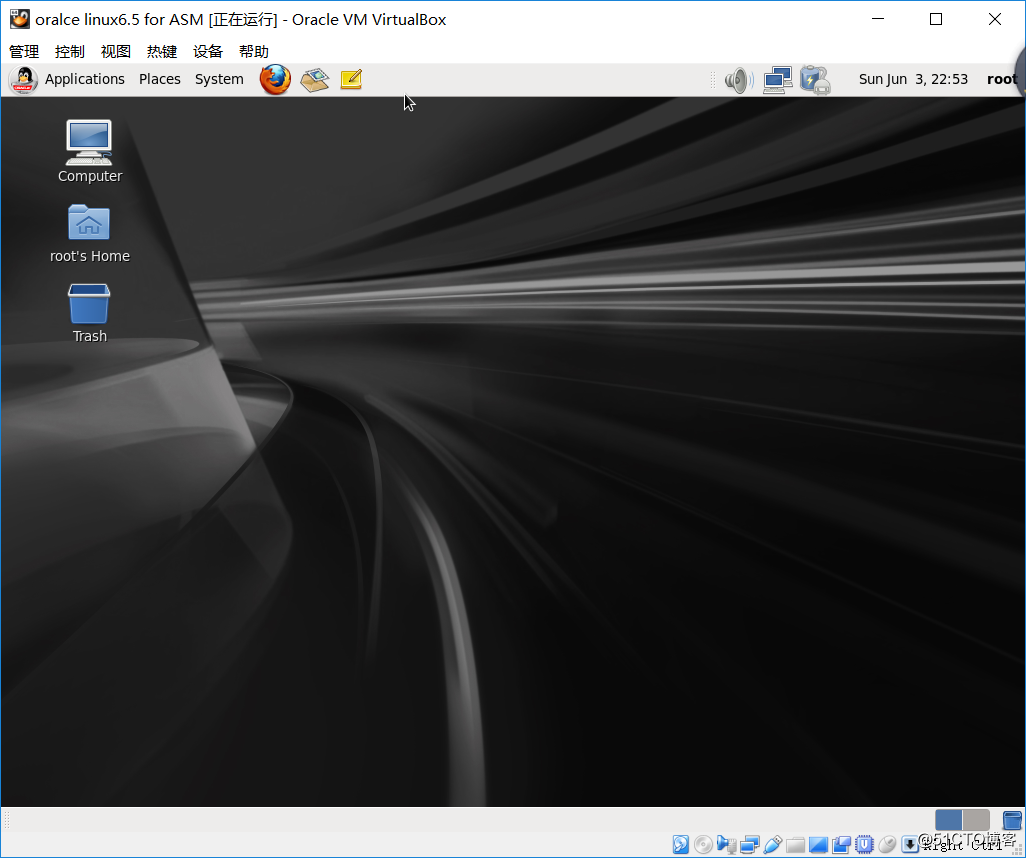1026x858 pixels.
Task: Click VirtualBox optical disc status icon
Action: 703,844
